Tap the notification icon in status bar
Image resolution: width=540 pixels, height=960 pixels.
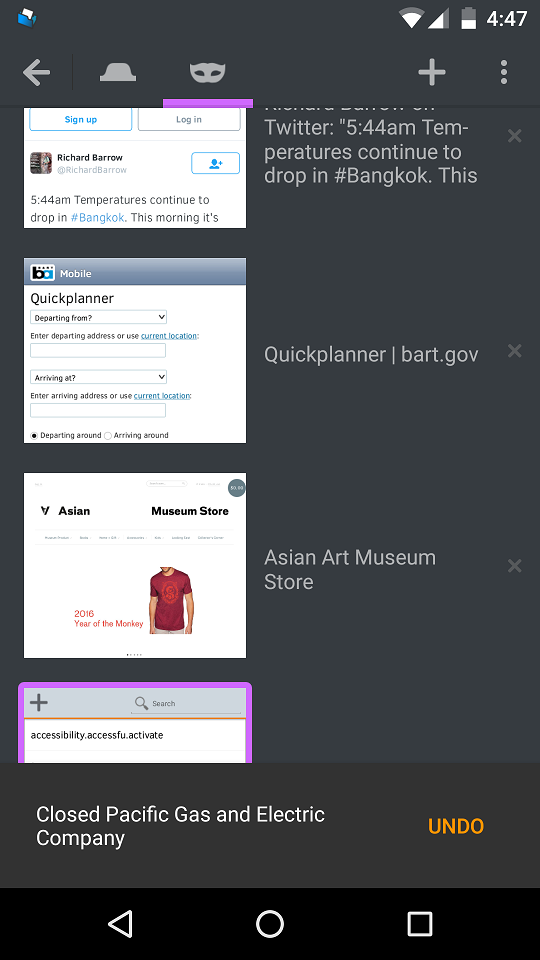(x=27, y=18)
